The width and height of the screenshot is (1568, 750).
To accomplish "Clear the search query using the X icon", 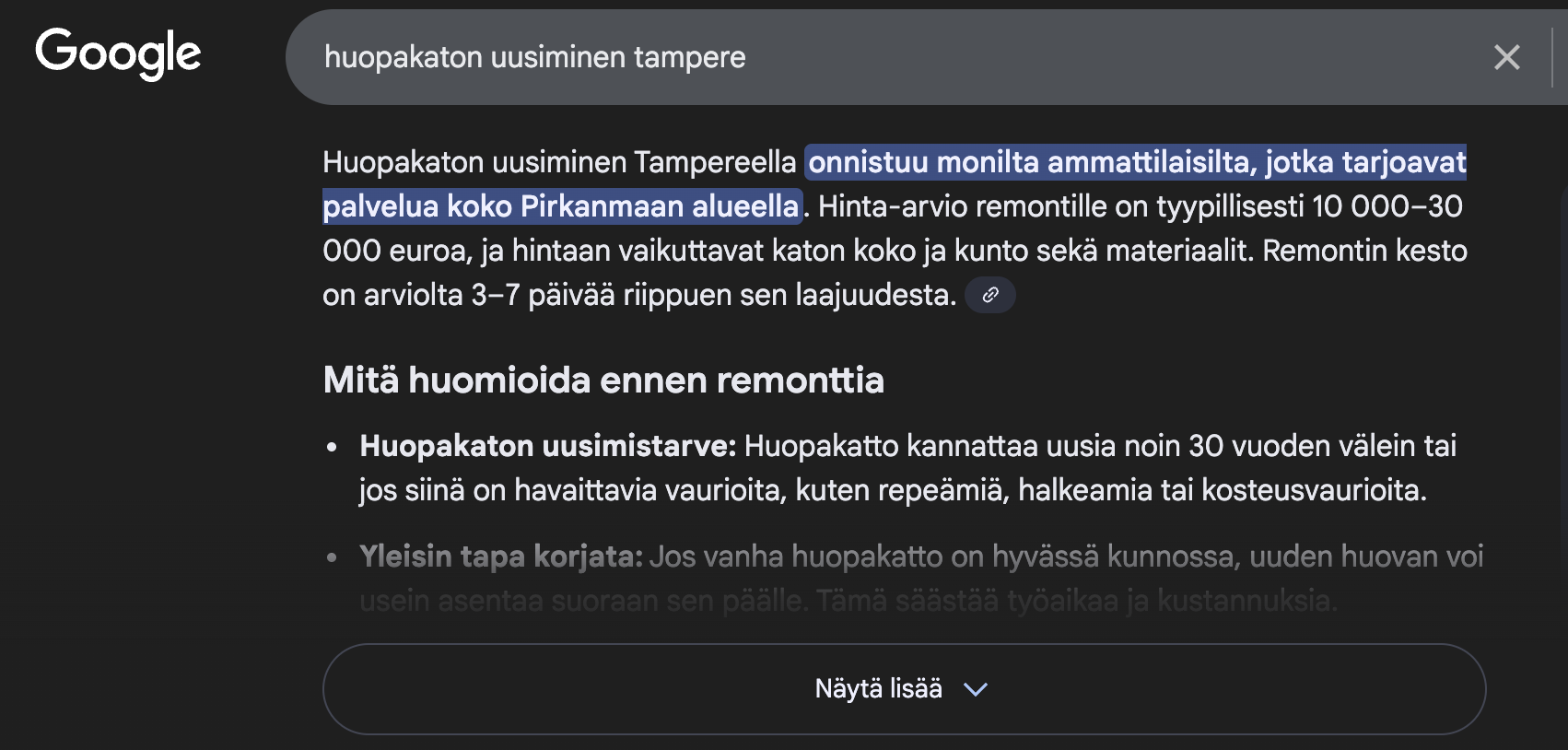I will (x=1507, y=57).
